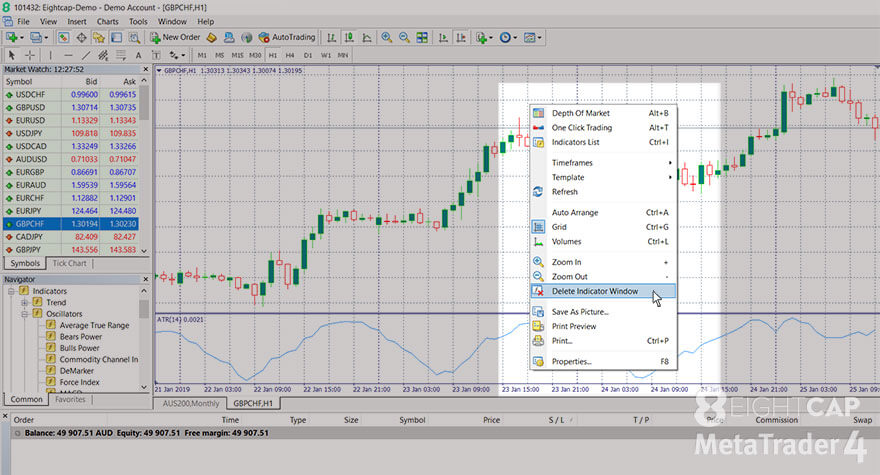Switch timeframe to M15
Screen dimensions: 880x475
click(237, 55)
